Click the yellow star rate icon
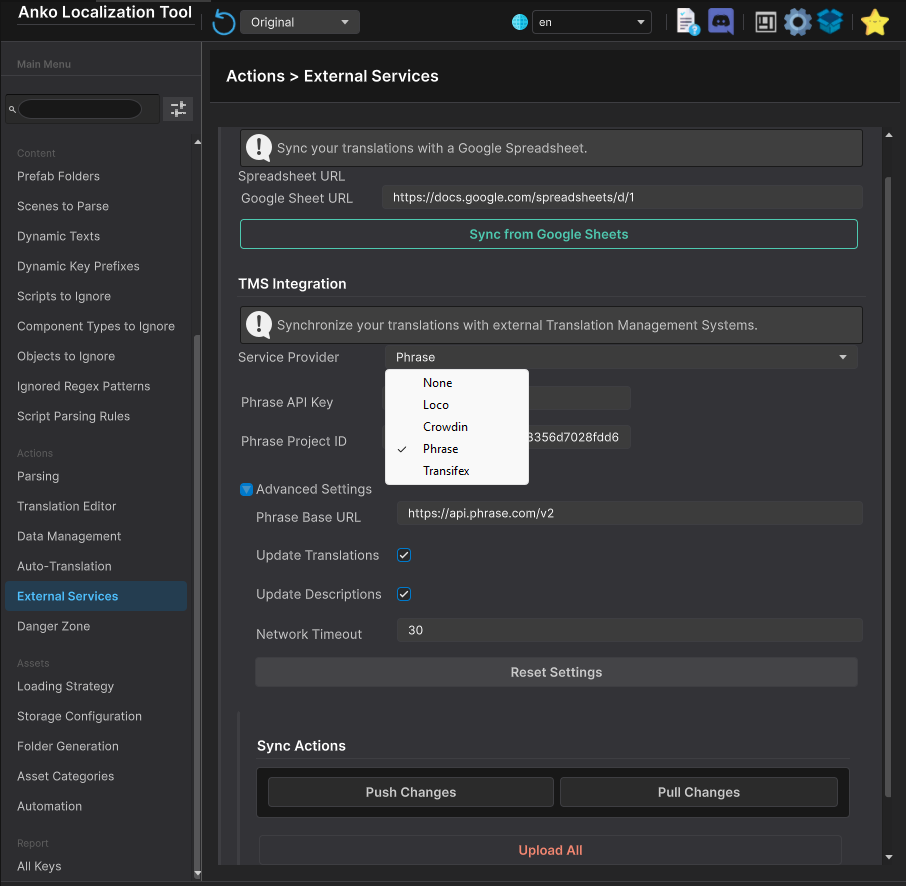This screenshot has width=906, height=886. [x=875, y=22]
